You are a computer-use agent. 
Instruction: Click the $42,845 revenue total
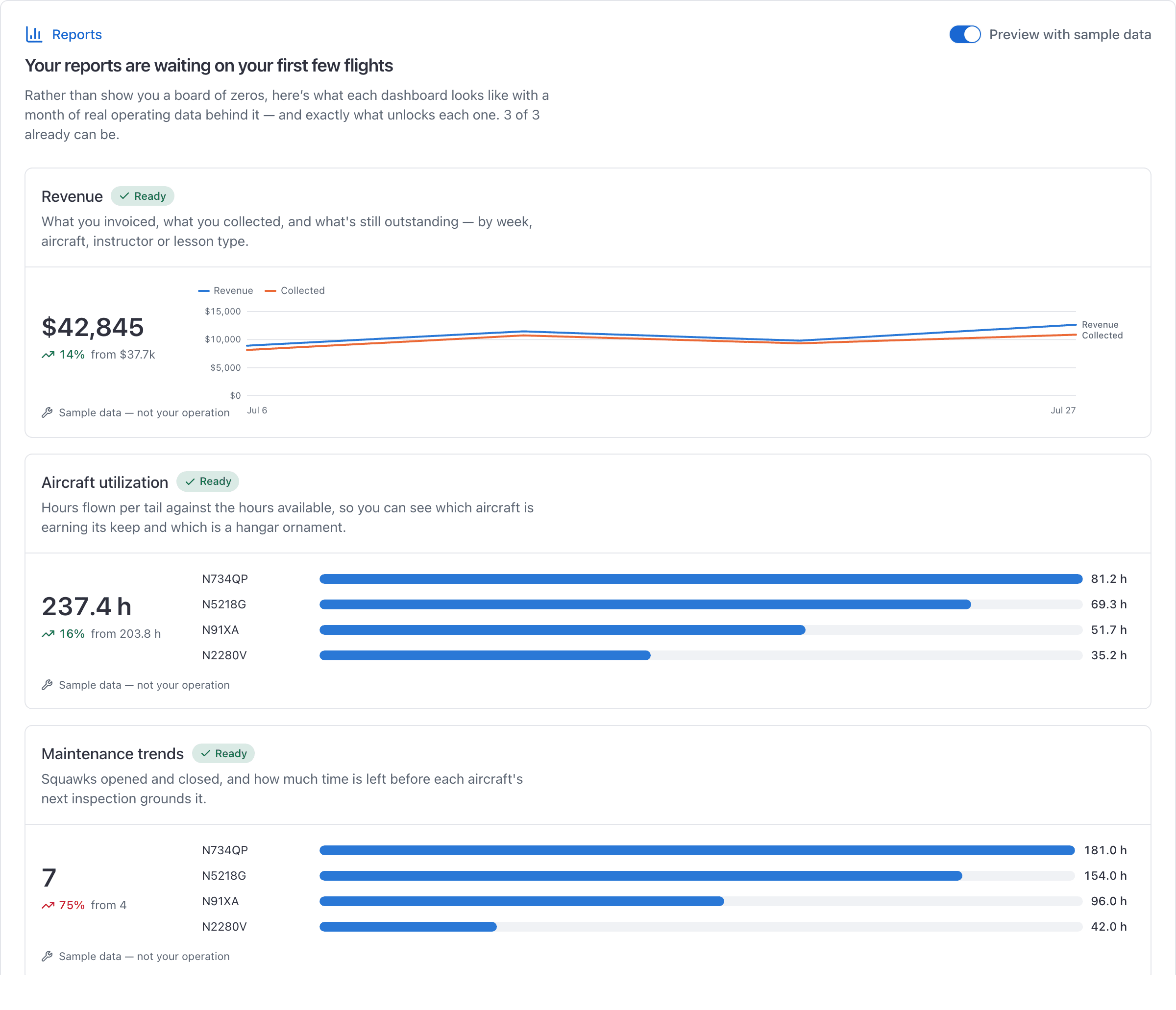pyautogui.click(x=93, y=327)
